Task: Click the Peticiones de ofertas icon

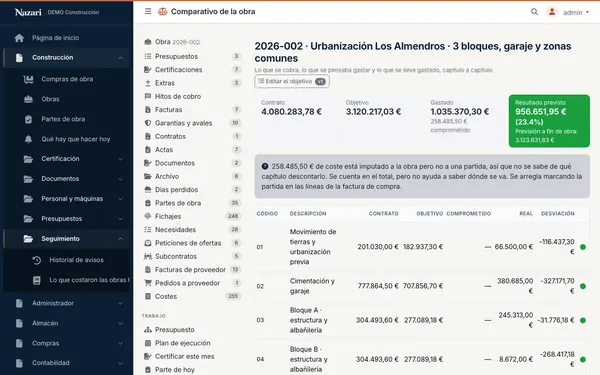Action: [x=148, y=243]
